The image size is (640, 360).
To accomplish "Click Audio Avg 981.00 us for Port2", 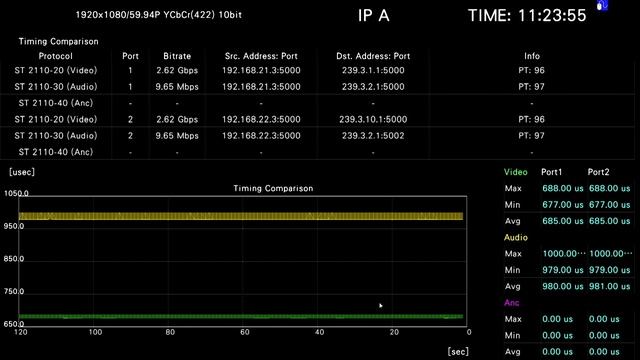I will tap(609, 286).
